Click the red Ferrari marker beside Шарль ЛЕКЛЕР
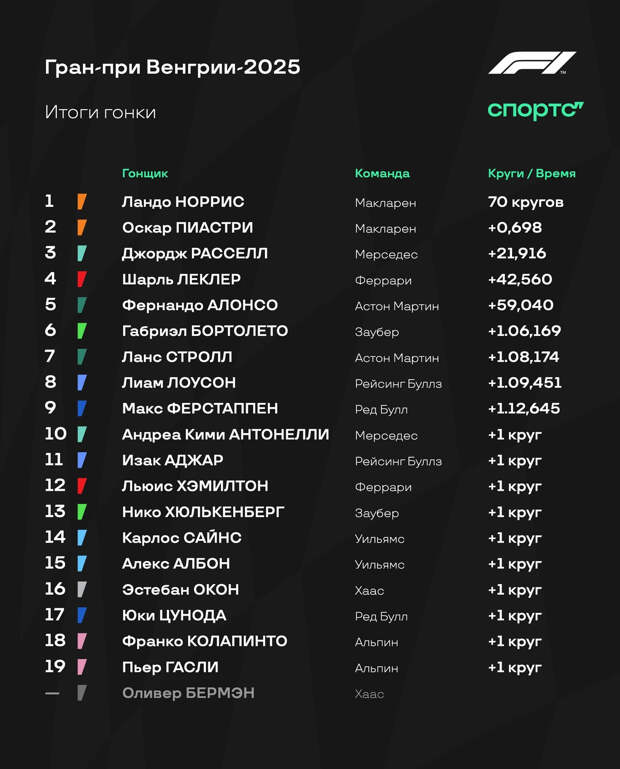The image size is (620, 769). [82, 280]
